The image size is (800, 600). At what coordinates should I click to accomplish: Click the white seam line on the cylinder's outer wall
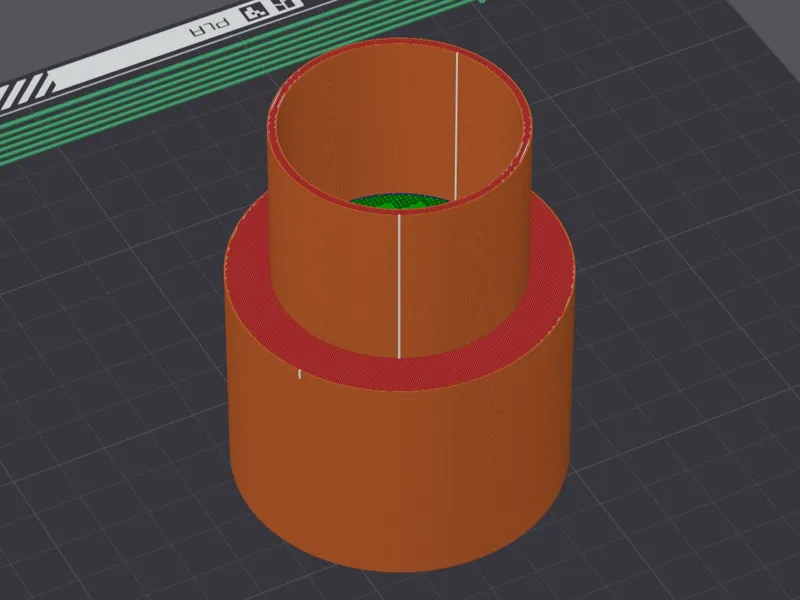point(398,286)
